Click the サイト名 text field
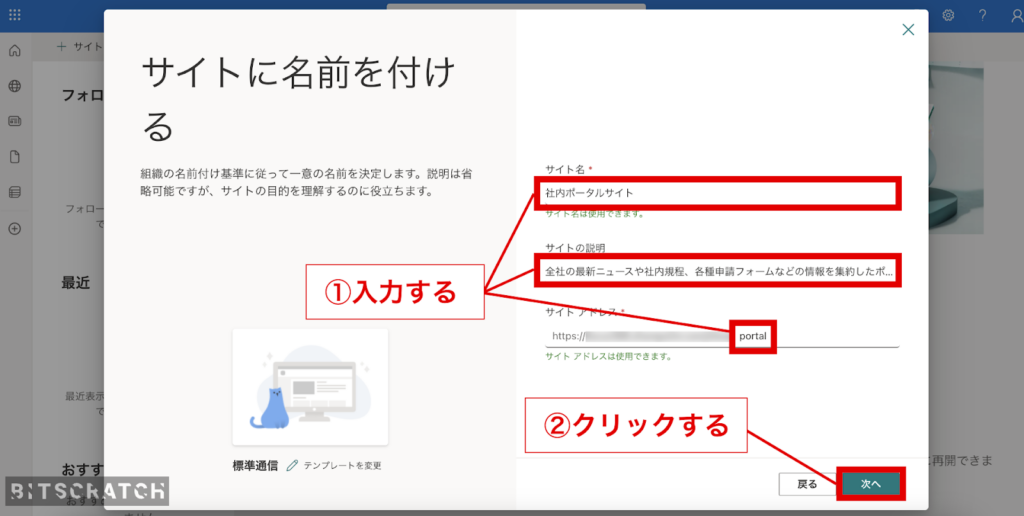 pyautogui.click(x=718, y=193)
